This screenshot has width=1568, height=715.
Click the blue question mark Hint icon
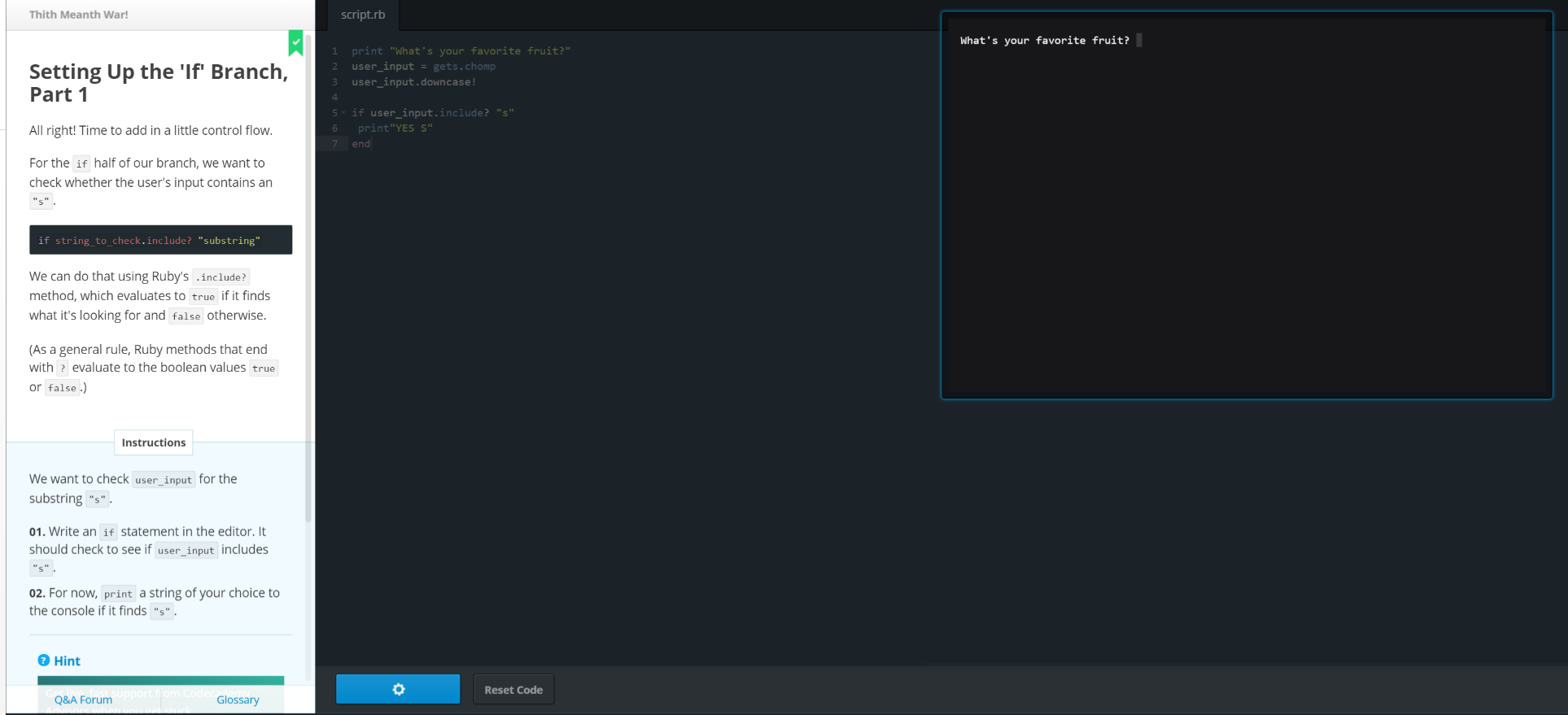(44, 661)
